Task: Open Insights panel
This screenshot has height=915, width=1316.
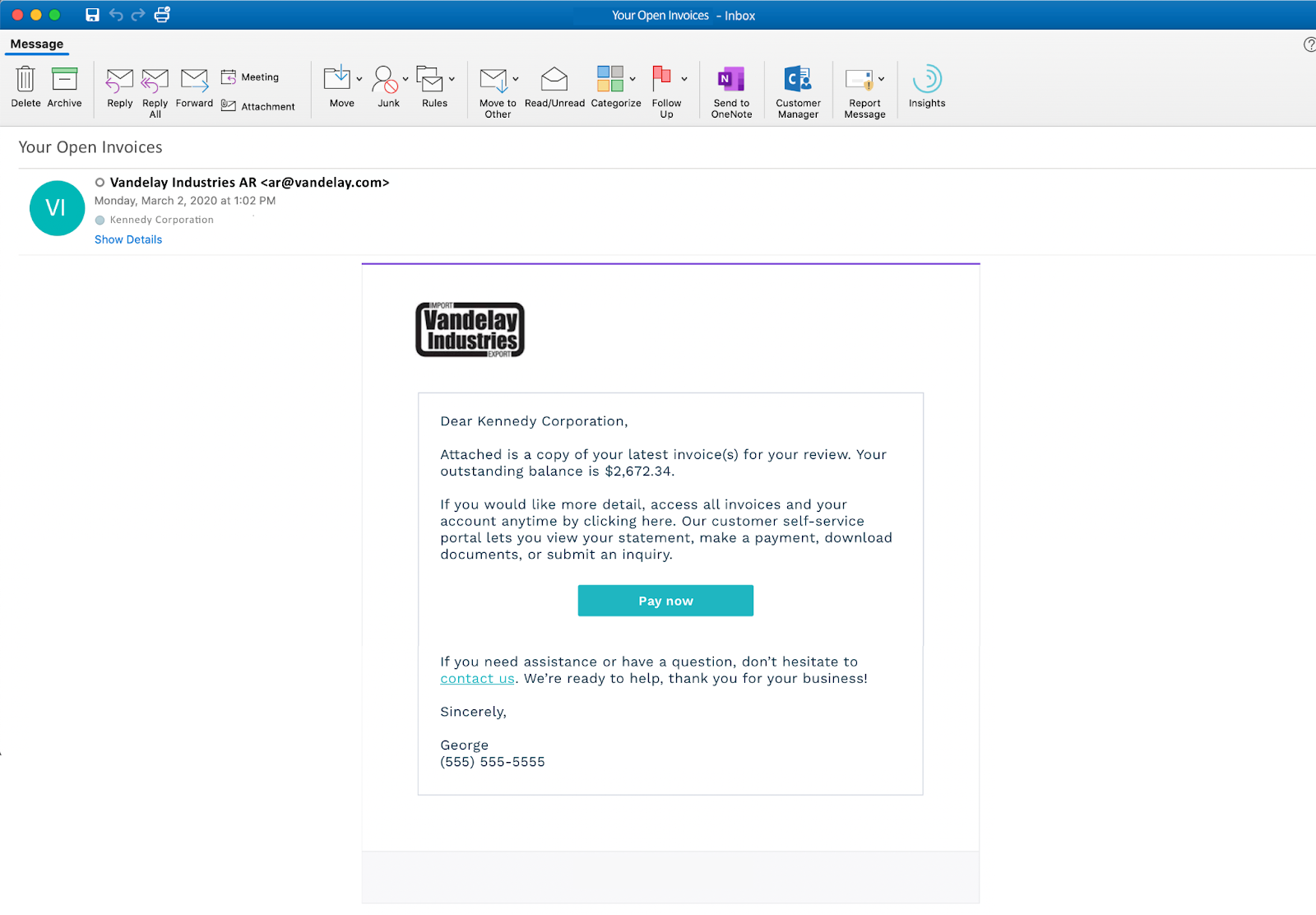Action: point(927,86)
